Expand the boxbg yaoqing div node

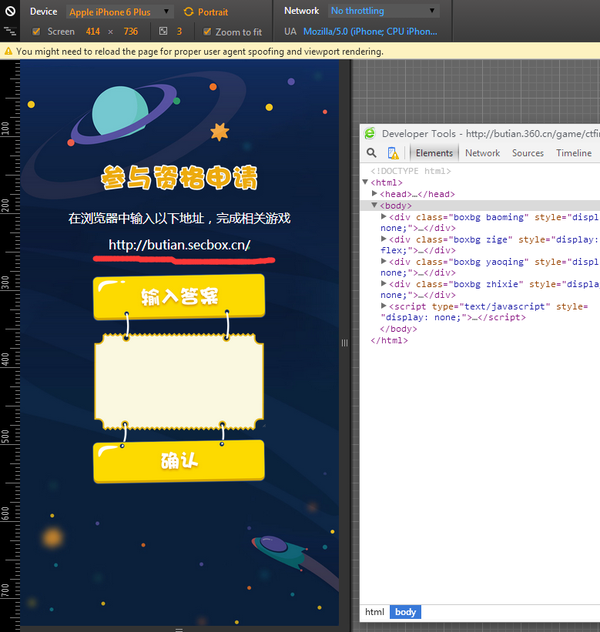pyautogui.click(x=384, y=261)
